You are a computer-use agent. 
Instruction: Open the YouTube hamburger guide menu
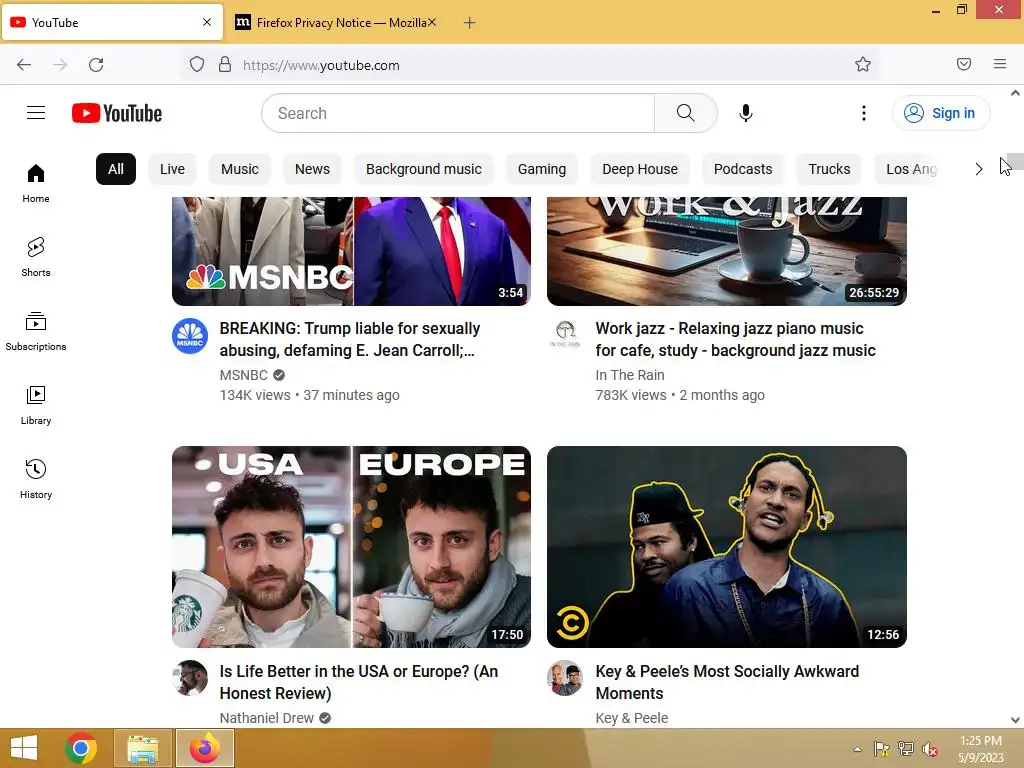pyautogui.click(x=36, y=113)
